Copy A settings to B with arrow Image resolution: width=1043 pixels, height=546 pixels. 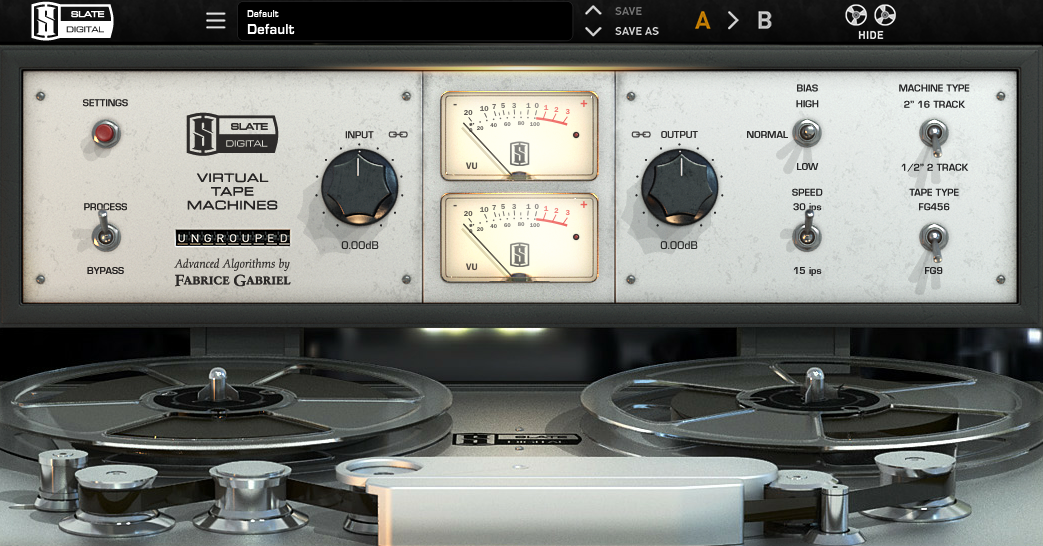733,21
